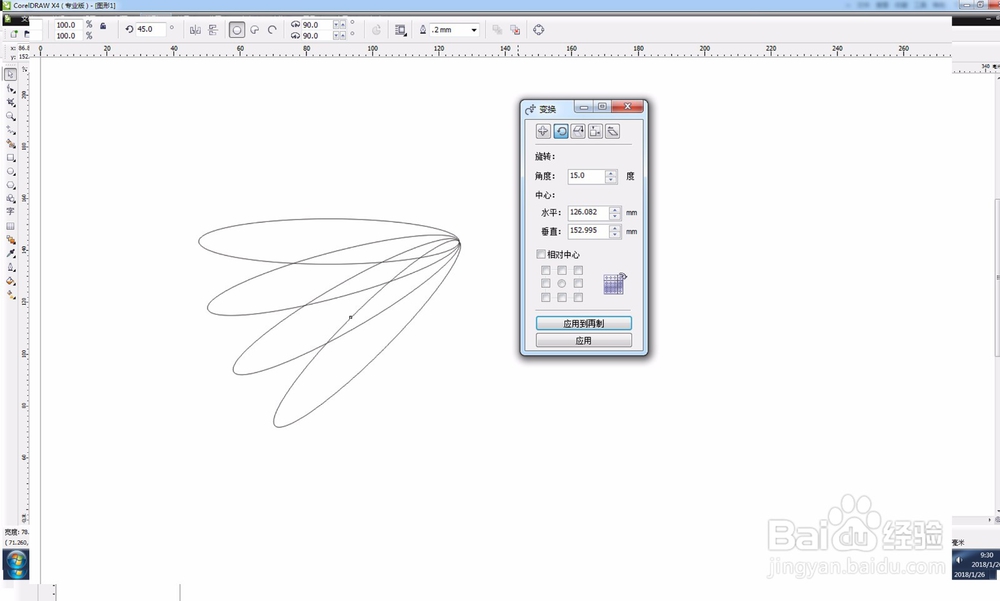Open the Windows Start button
The height and width of the screenshot is (601, 1000).
[16, 563]
